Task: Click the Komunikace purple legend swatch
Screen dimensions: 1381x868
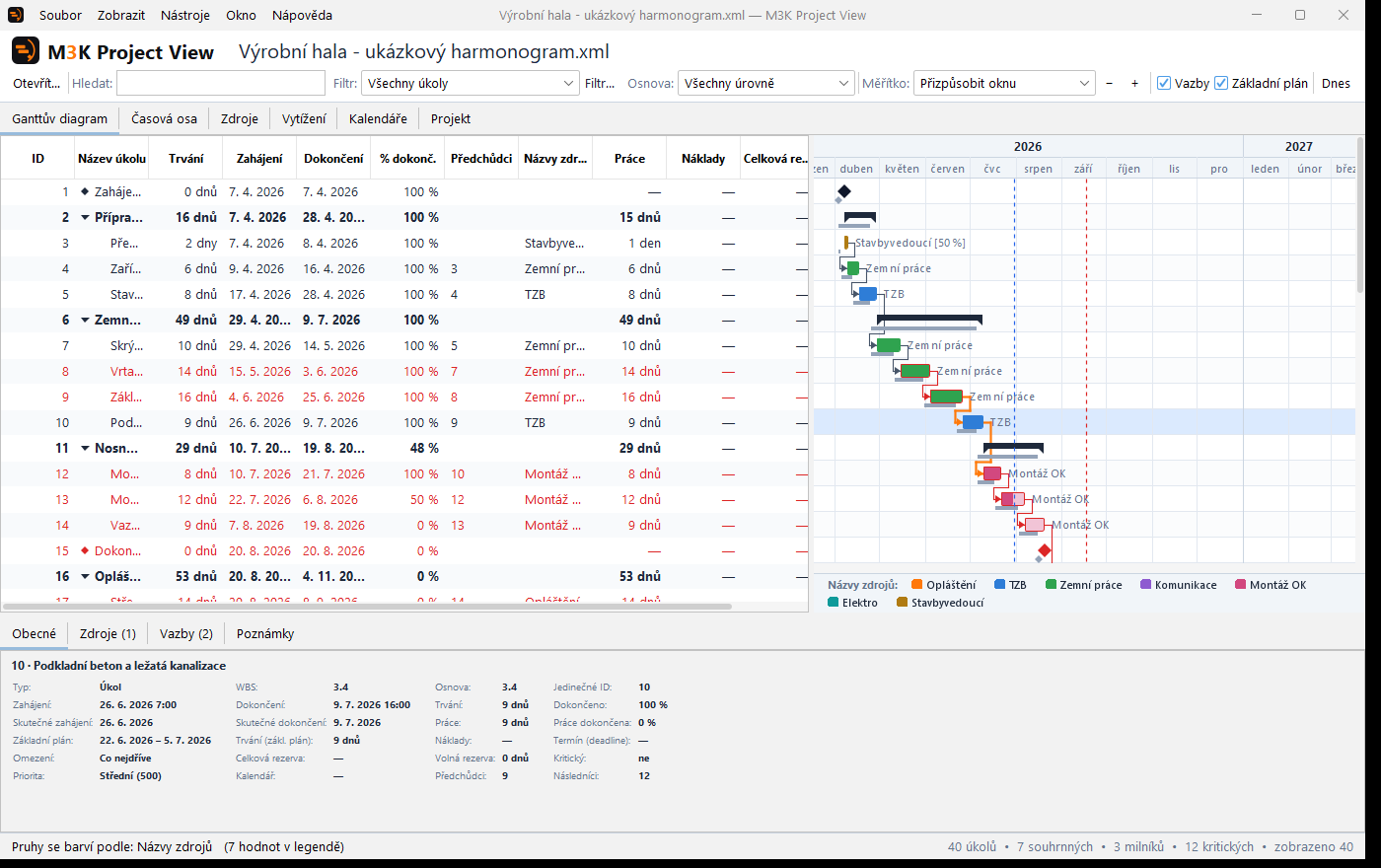Action: tap(1146, 584)
